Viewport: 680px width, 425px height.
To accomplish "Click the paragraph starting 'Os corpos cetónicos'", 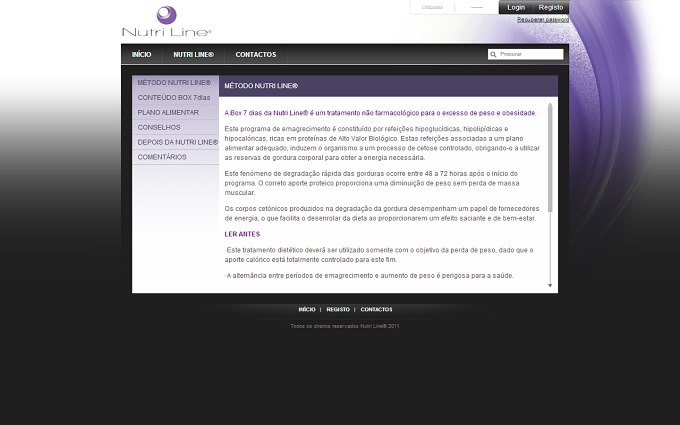I will tap(380, 213).
